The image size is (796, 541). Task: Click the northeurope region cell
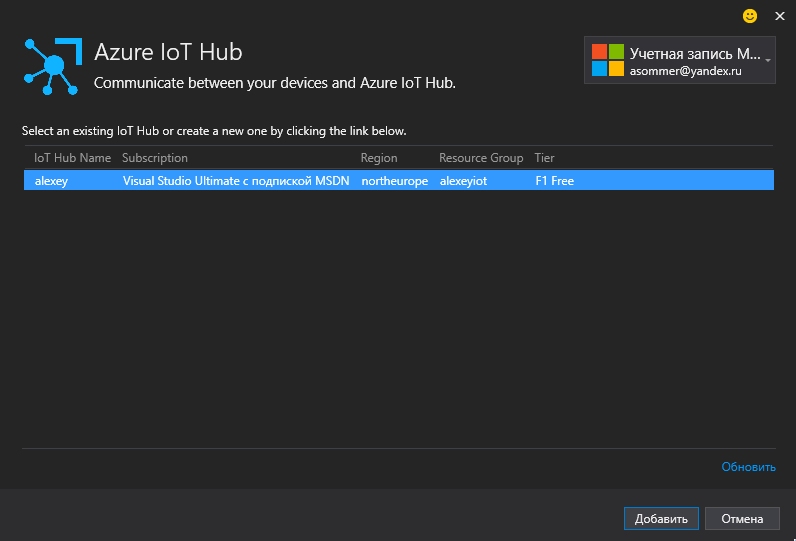394,181
